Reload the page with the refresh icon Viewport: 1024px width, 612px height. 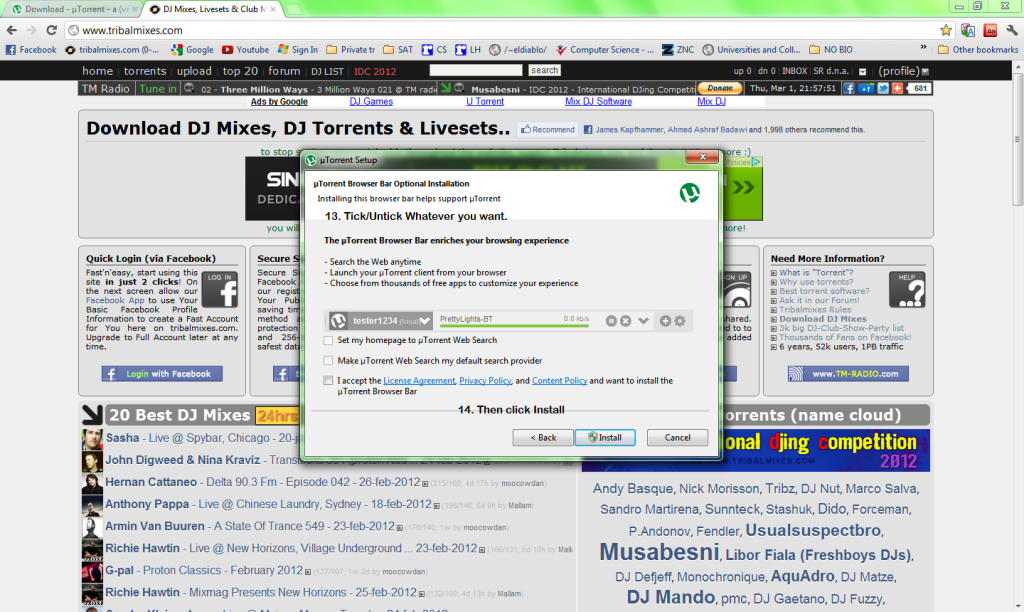[53, 30]
